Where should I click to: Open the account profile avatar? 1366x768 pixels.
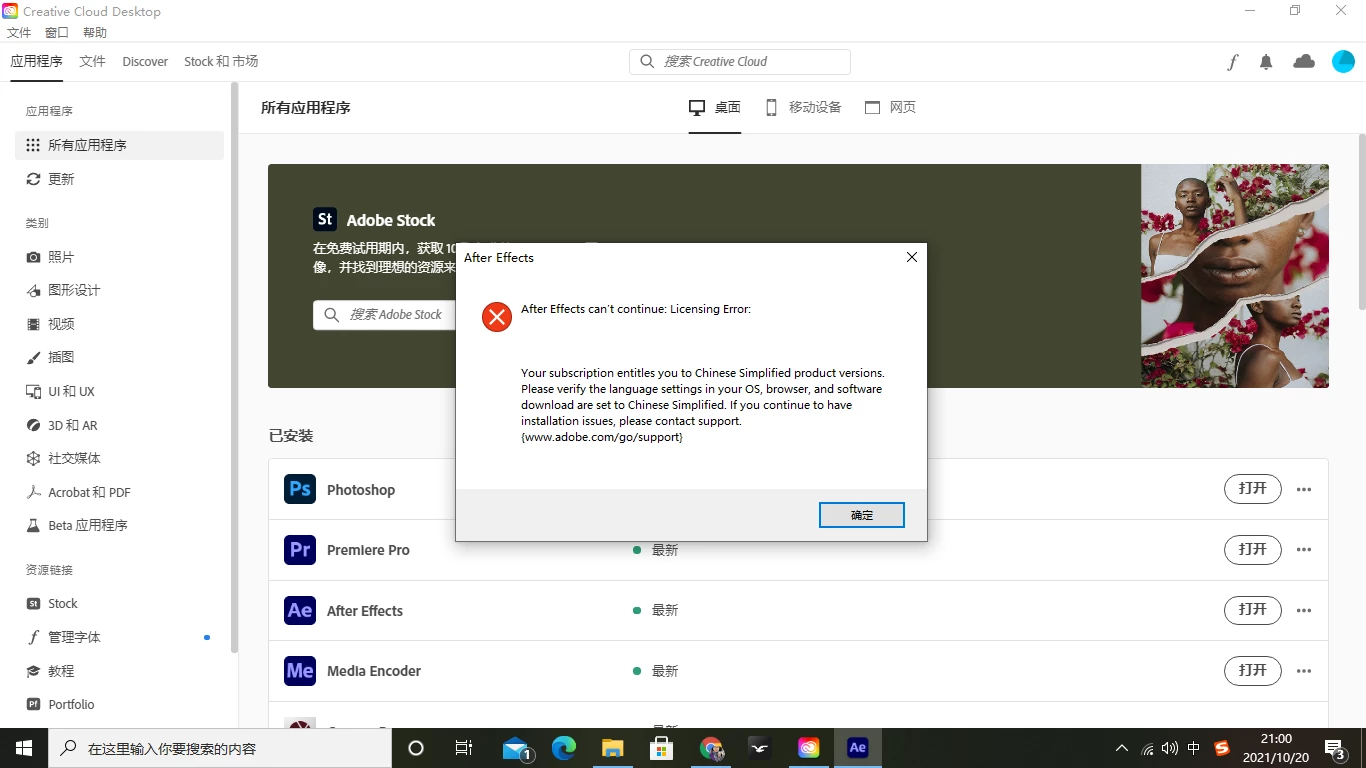1343,62
